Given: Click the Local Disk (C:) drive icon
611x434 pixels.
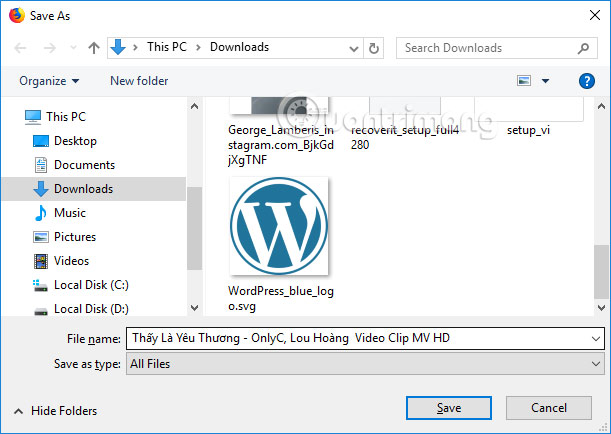Looking at the screenshot, I should [40, 286].
